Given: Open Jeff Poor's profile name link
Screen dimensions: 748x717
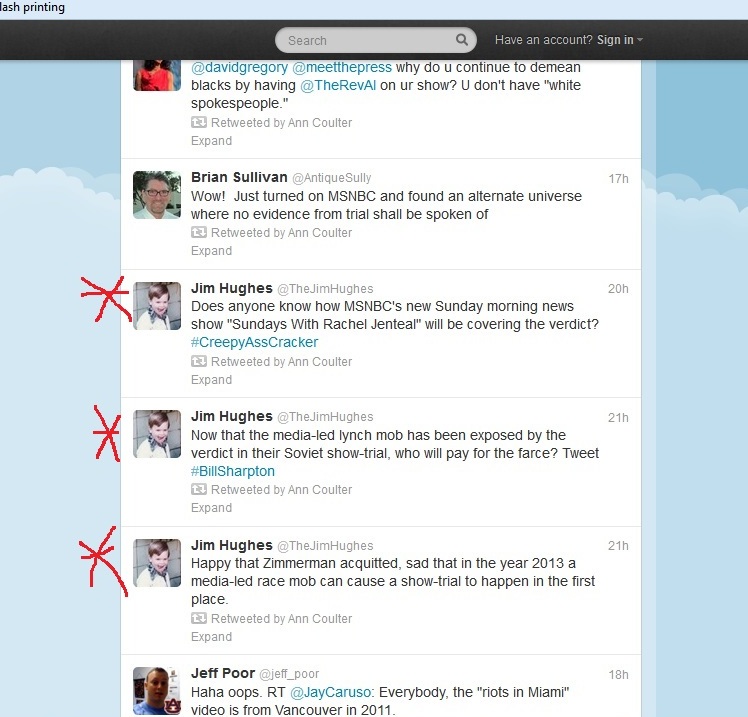Looking at the screenshot, I should click(x=223, y=673).
